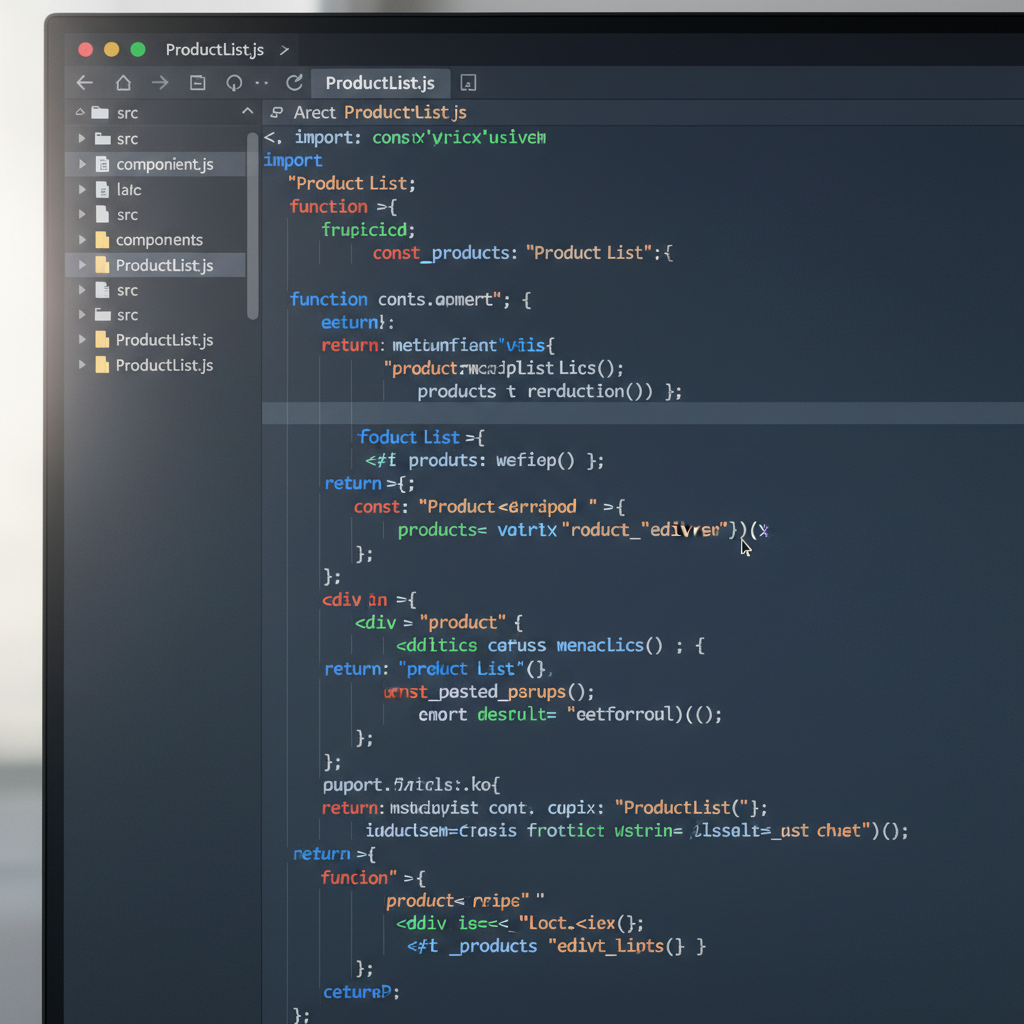
Task: Click the panel icon right of the ProductList.js tab
Action: (468, 83)
